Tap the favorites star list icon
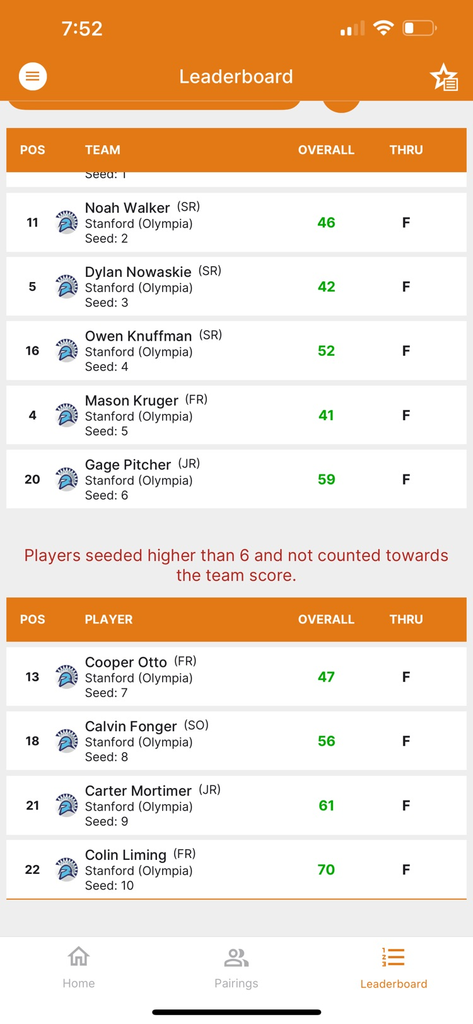473x1024 pixels. coord(444,78)
